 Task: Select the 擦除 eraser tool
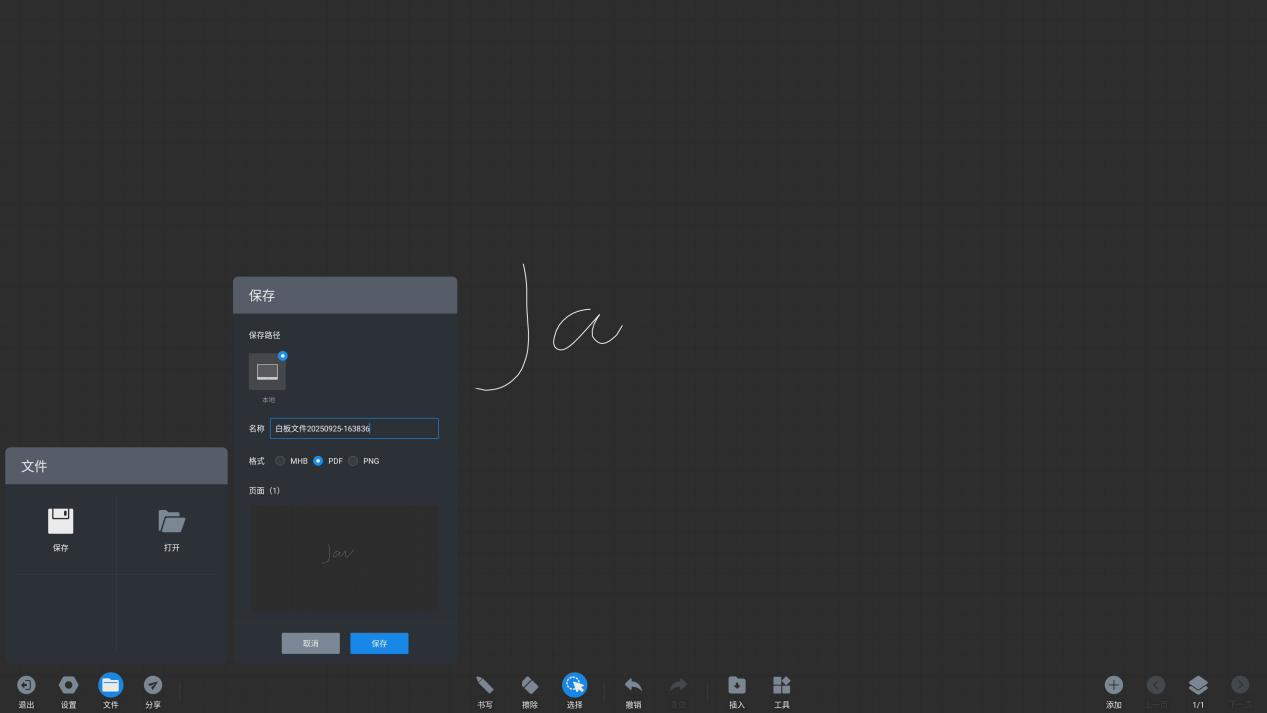click(530, 686)
